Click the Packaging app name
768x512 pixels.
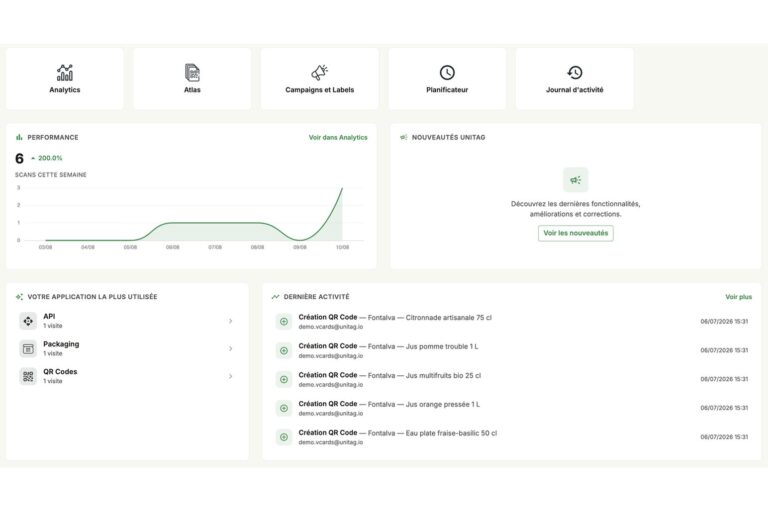61,344
